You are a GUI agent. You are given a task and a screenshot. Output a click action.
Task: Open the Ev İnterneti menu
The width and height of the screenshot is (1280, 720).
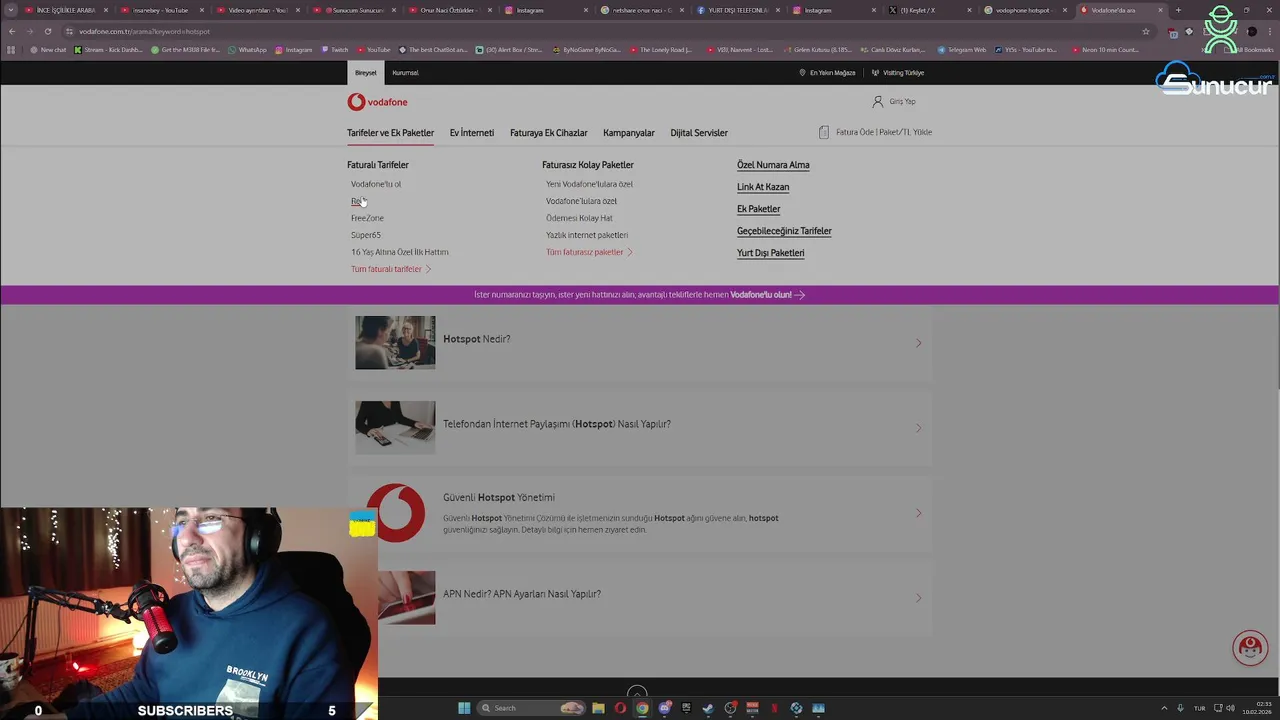tap(472, 133)
